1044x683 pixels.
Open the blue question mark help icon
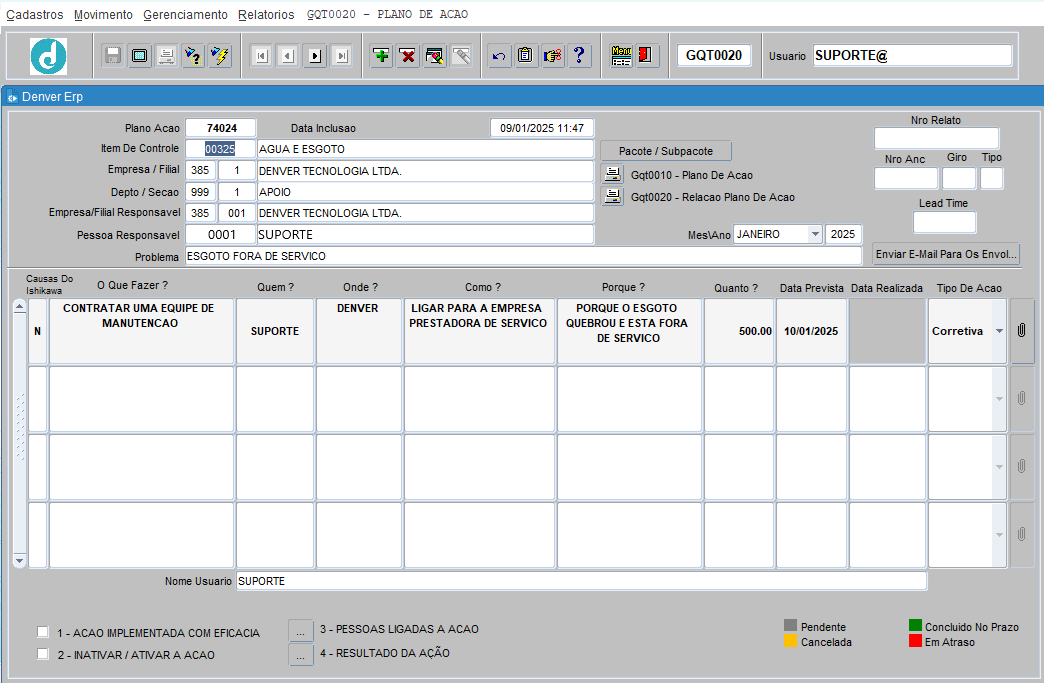coord(579,56)
